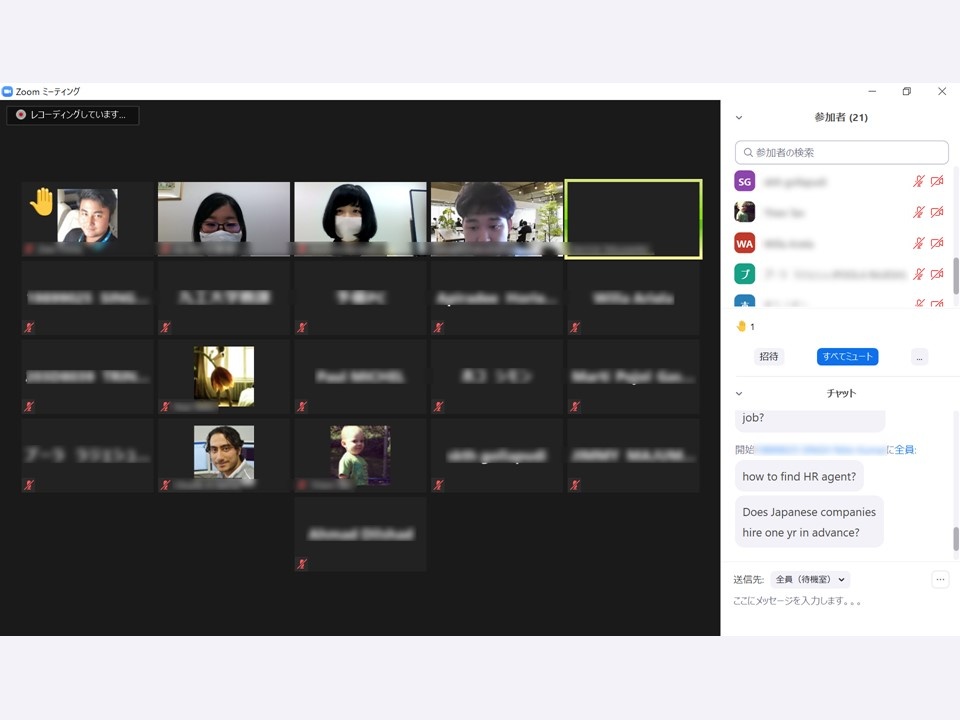
Task: Focus the 参加者の検索 search field
Action: pos(842,152)
